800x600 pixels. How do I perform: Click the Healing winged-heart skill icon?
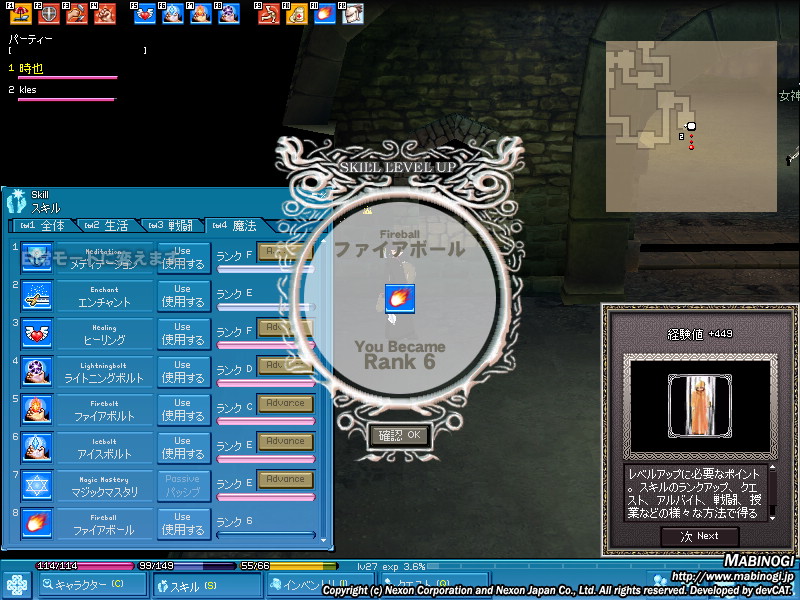37,334
